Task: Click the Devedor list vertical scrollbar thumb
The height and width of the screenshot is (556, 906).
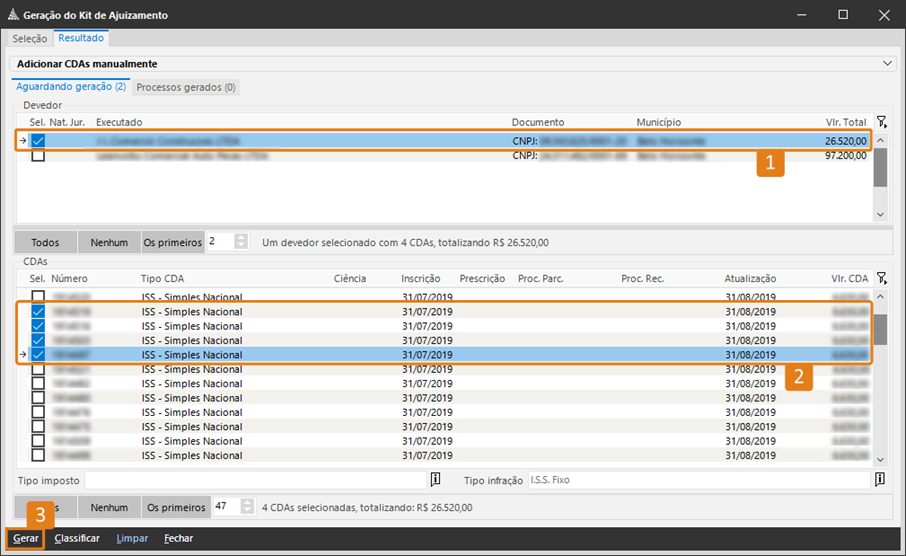Action: (880, 168)
